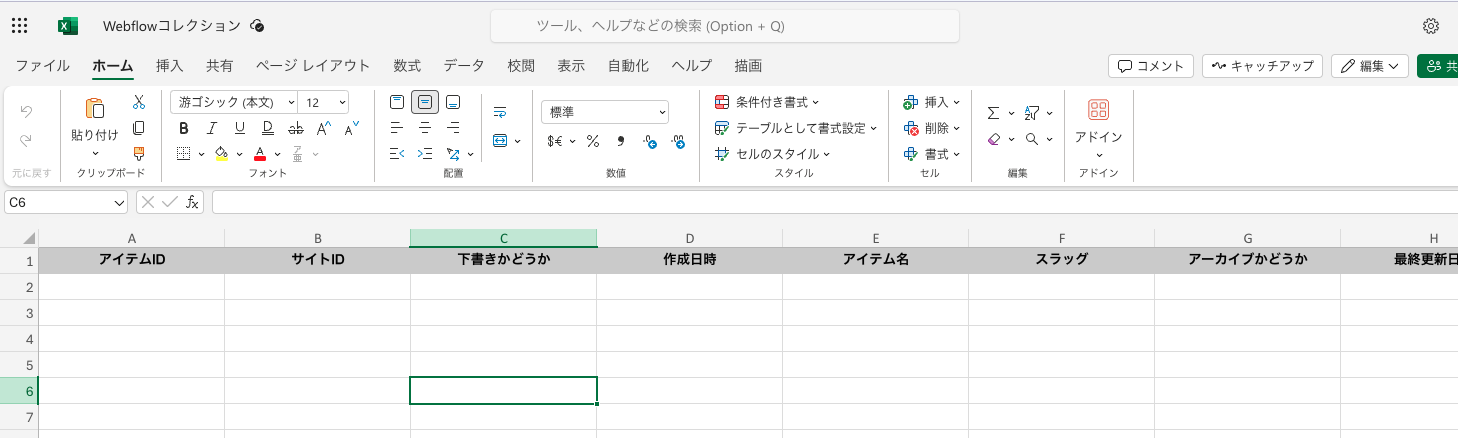1458x438 pixels.
Task: Click the Copy icon in clipboard group
Action: 139,128
